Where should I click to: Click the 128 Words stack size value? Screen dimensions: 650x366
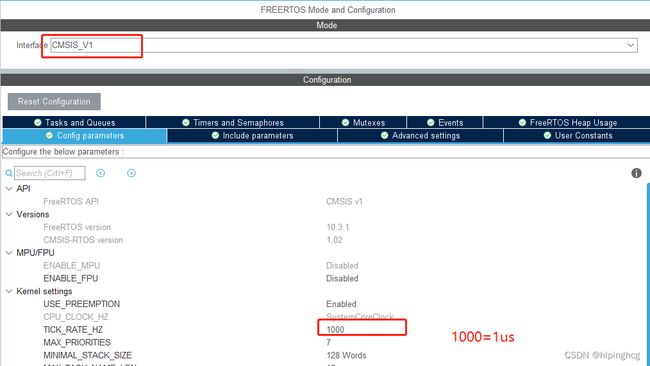[x=346, y=355]
